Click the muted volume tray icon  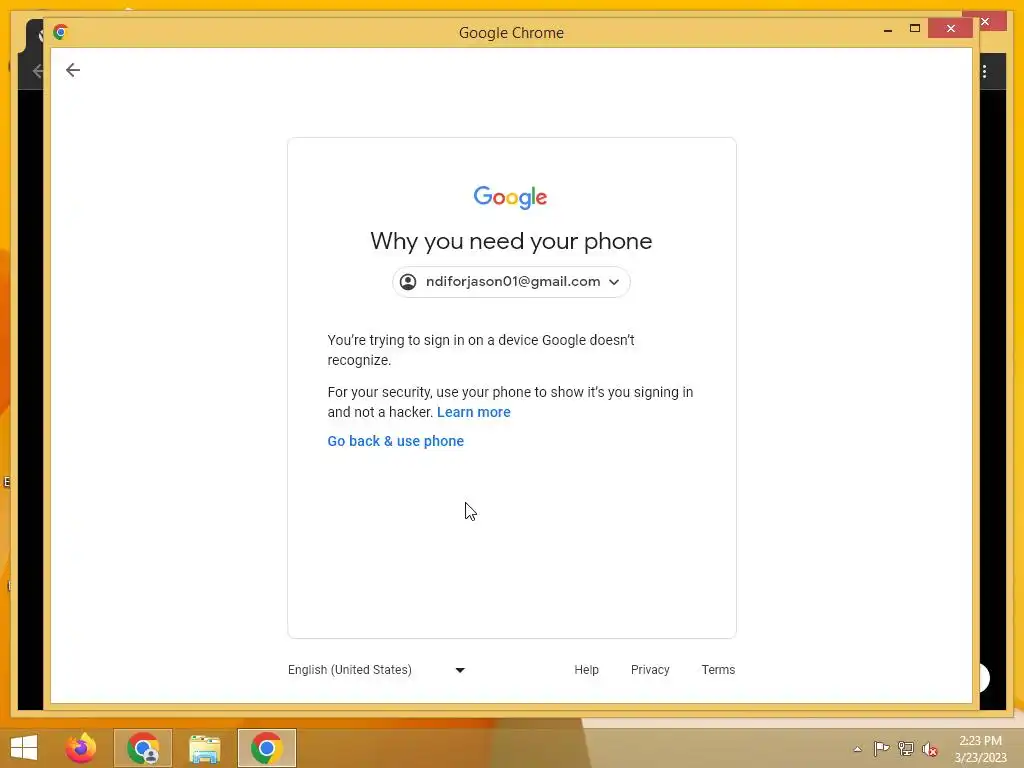[x=929, y=749]
